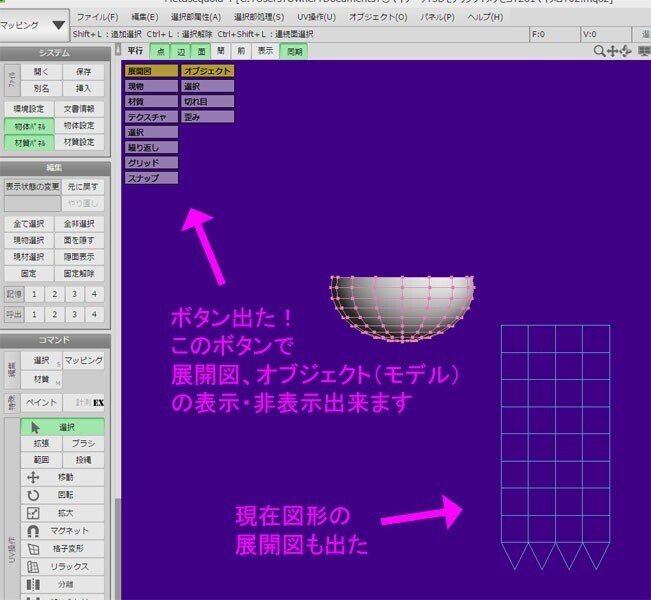Open the ファイル(F) menu

coord(98,17)
